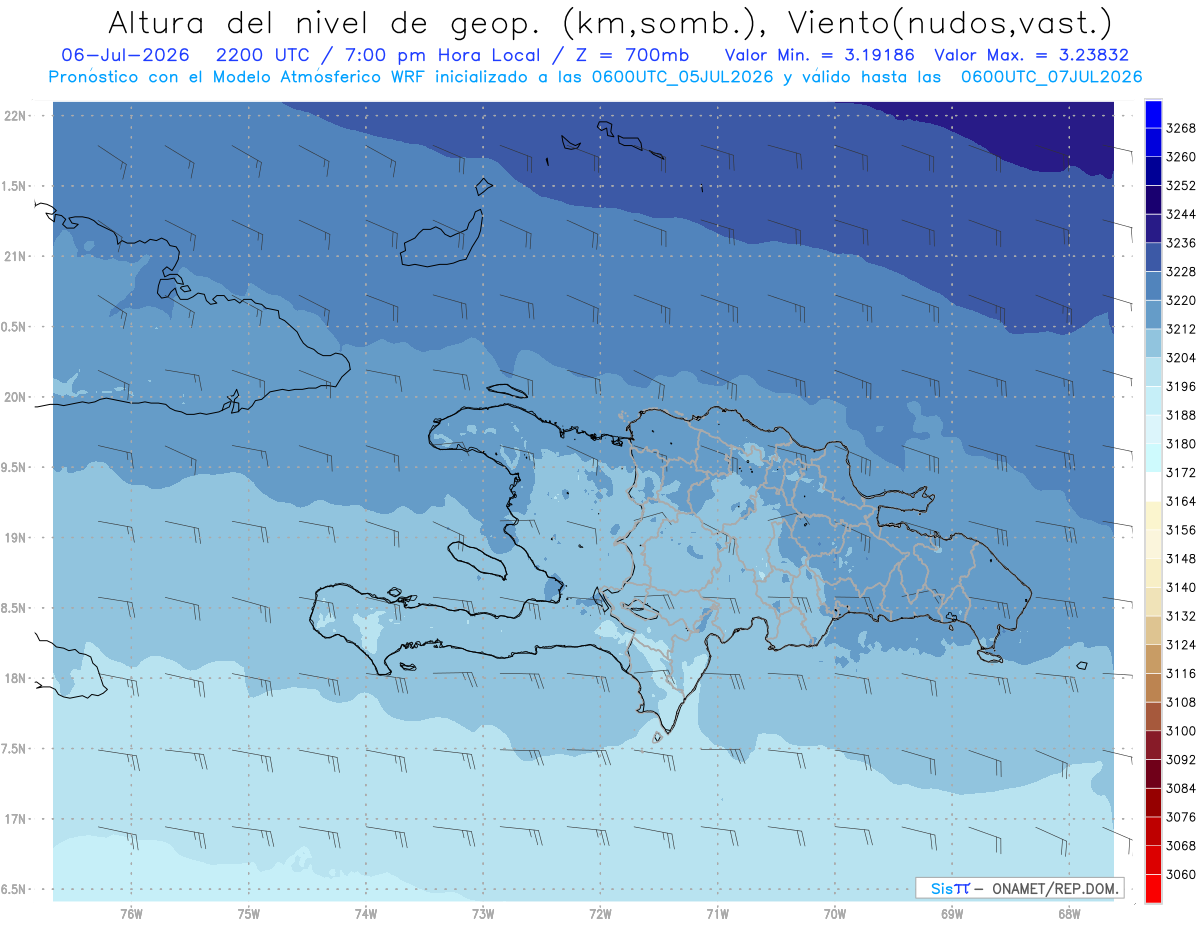This screenshot has width=1200, height=927.
Task: Click the '1.5N' latitude label
Action: (15, 186)
